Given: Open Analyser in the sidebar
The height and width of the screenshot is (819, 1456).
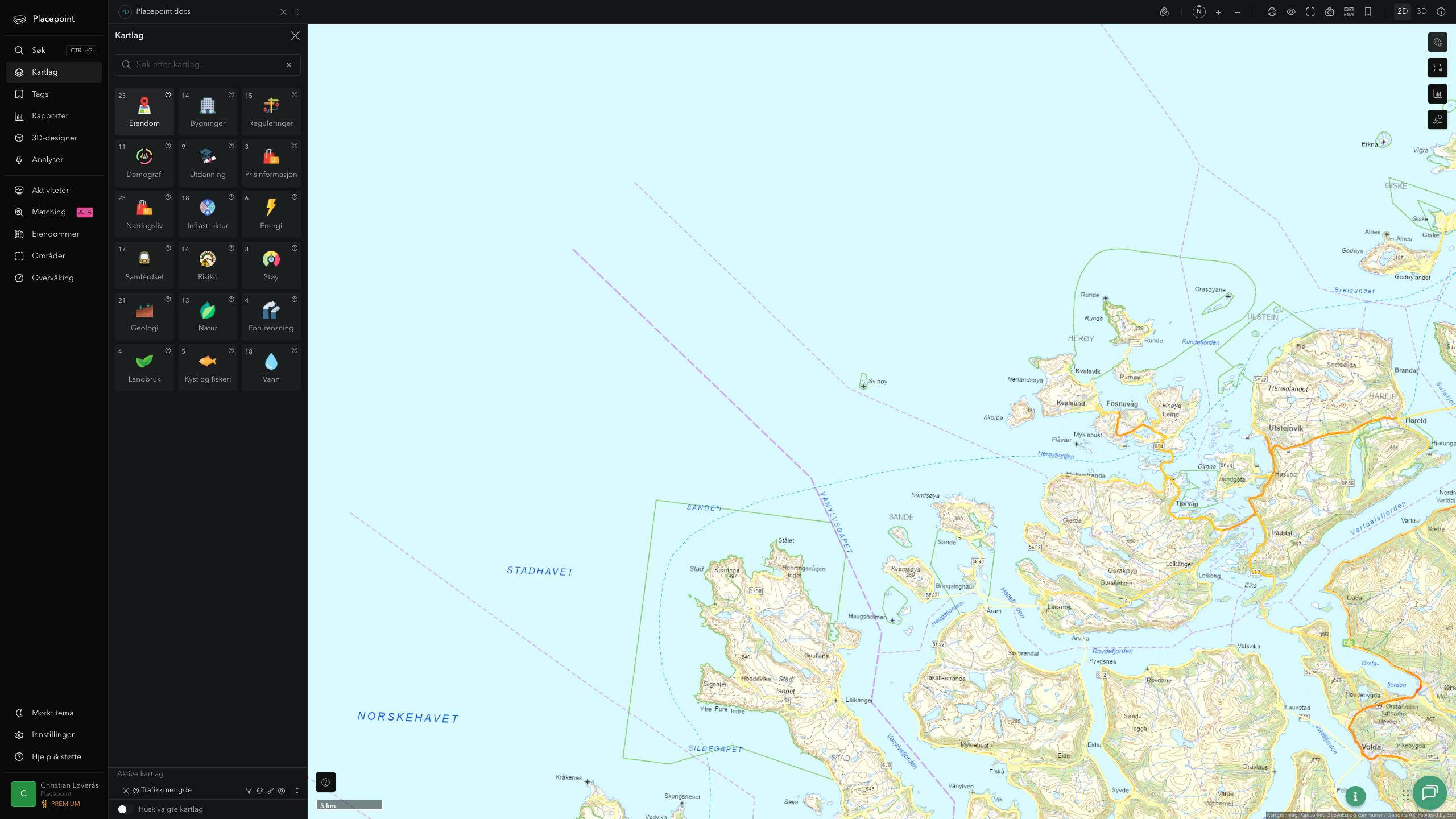Looking at the screenshot, I should pos(54,160).
